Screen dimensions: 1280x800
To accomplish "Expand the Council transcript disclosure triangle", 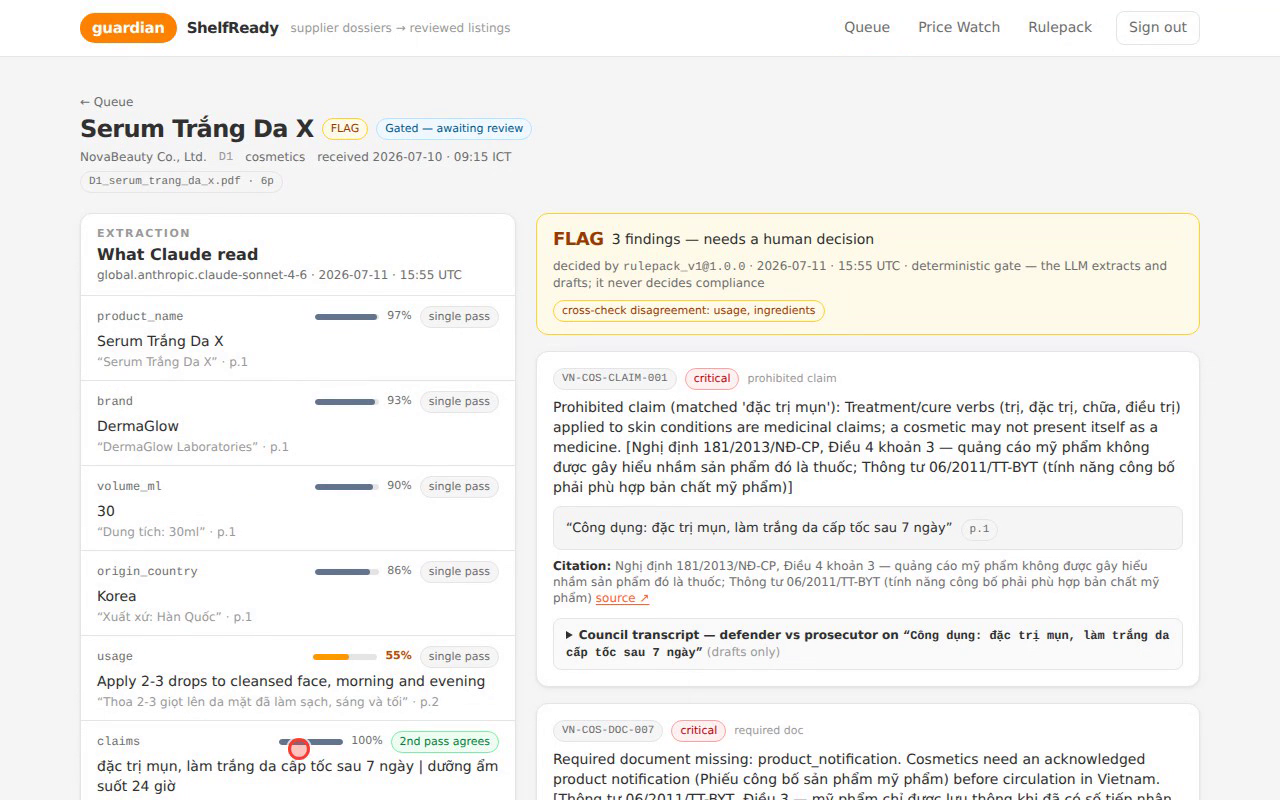I will pos(569,635).
